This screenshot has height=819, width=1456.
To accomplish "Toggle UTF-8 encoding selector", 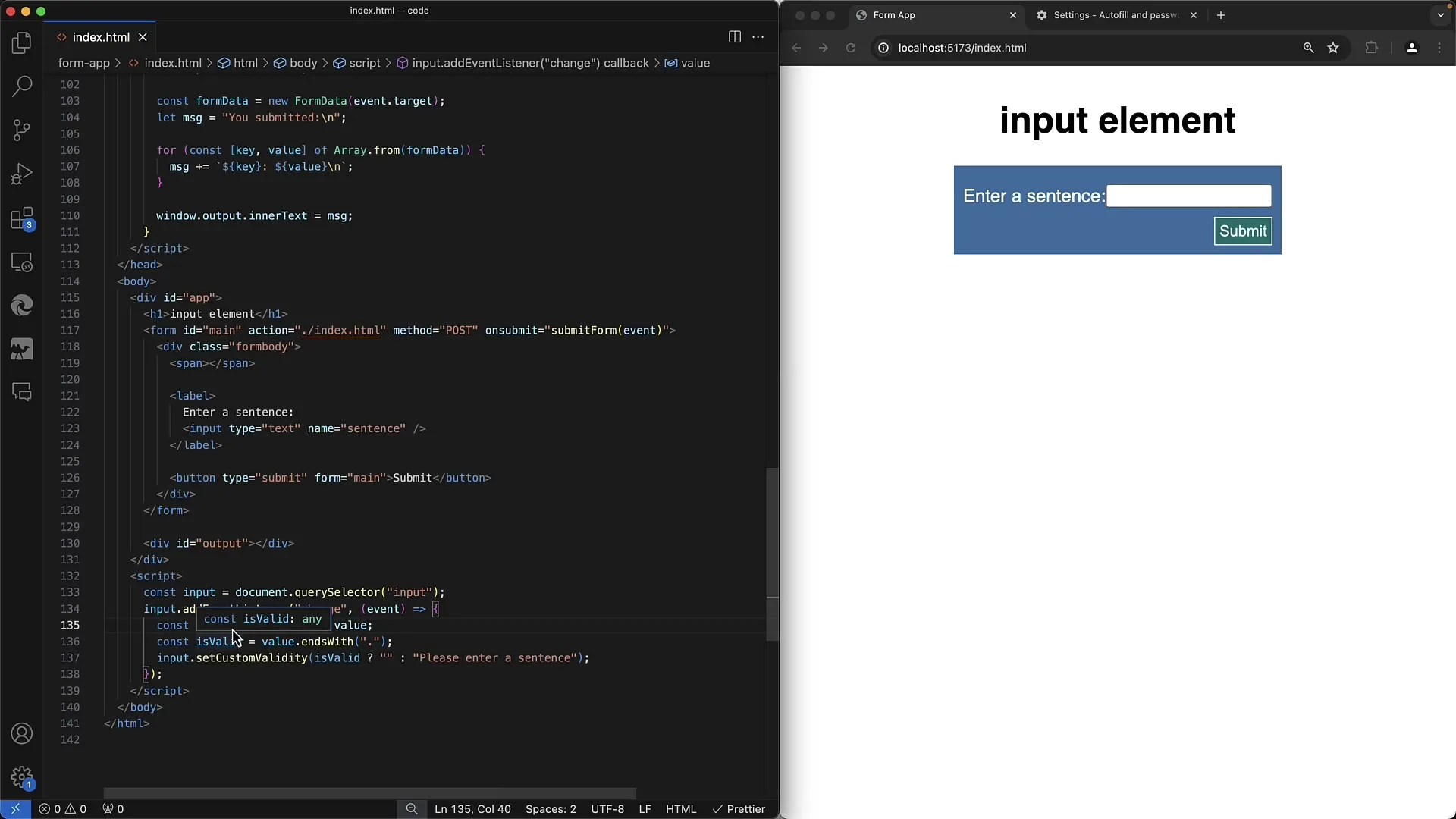I will 607,809.
